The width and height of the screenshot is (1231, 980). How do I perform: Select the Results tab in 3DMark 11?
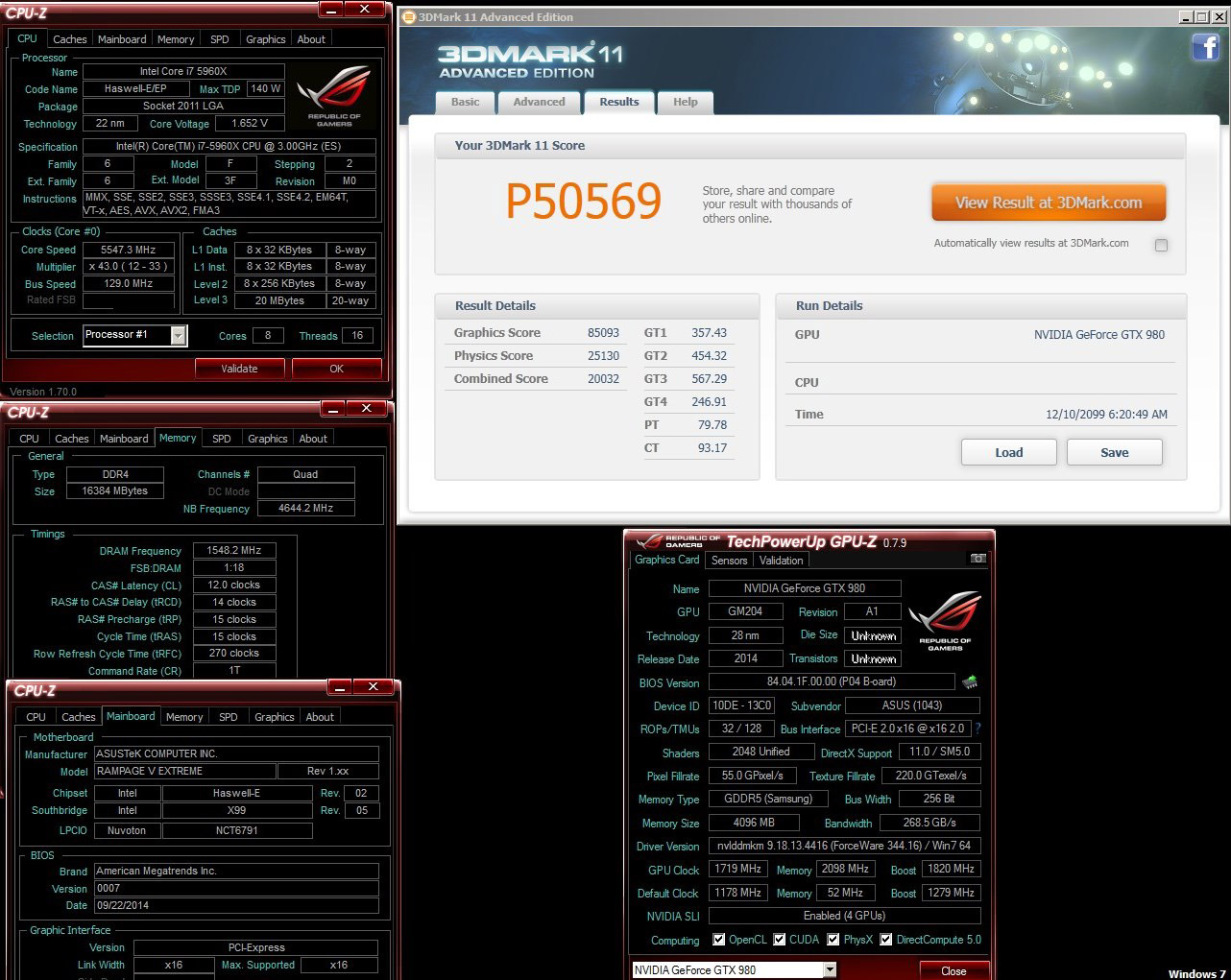pyautogui.click(x=619, y=102)
